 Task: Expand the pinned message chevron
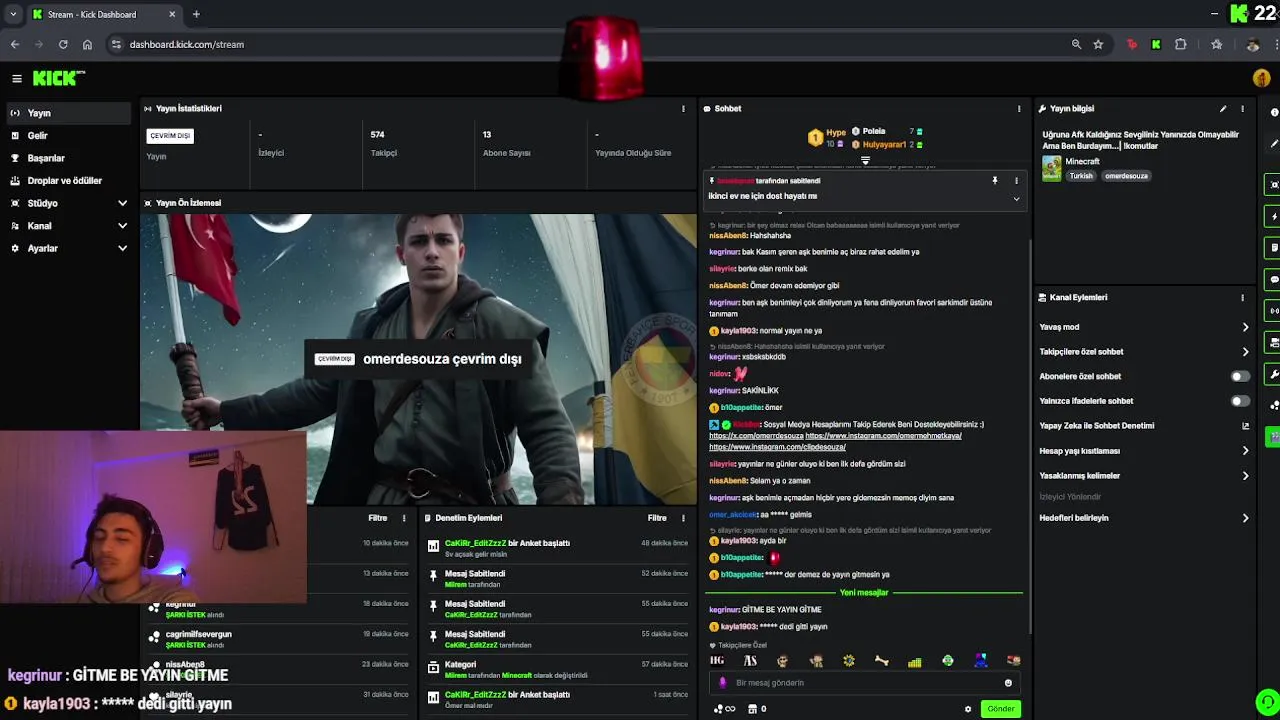coord(1016,198)
